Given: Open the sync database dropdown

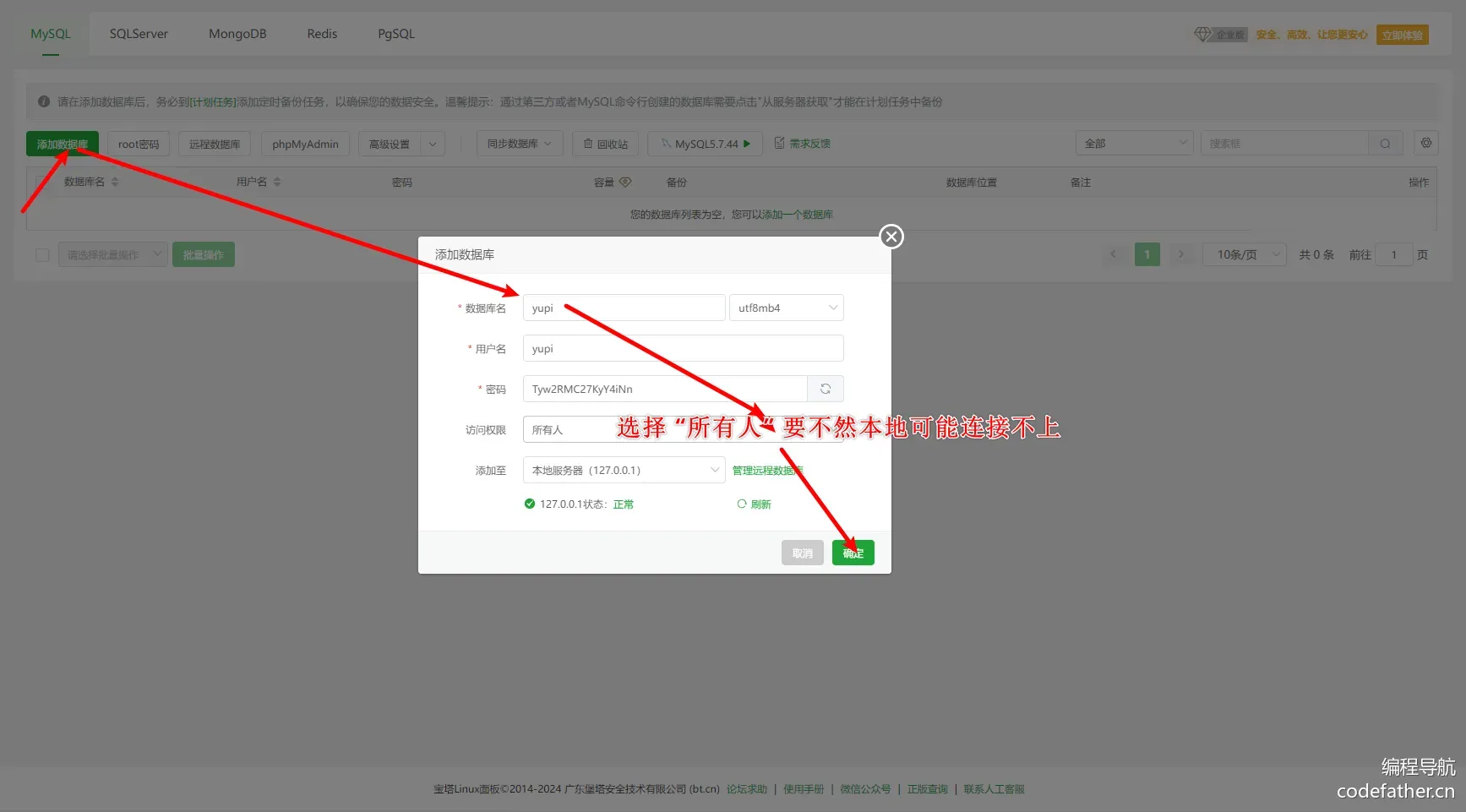Looking at the screenshot, I should click(x=519, y=144).
